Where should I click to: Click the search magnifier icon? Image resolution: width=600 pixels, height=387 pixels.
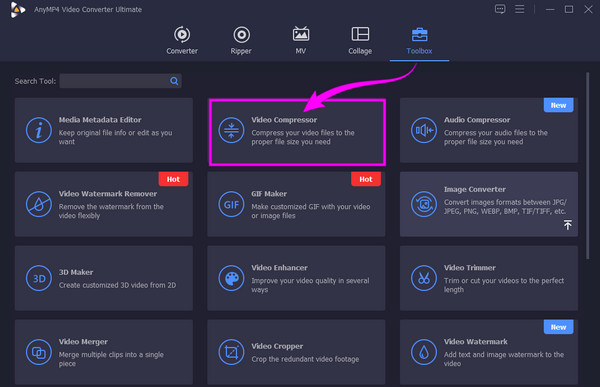(x=174, y=81)
